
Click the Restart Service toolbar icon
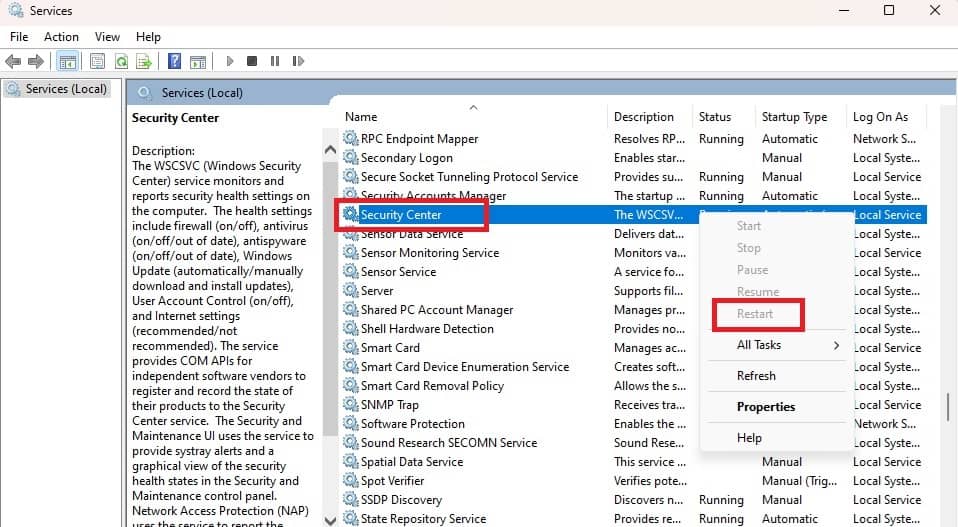pos(298,61)
